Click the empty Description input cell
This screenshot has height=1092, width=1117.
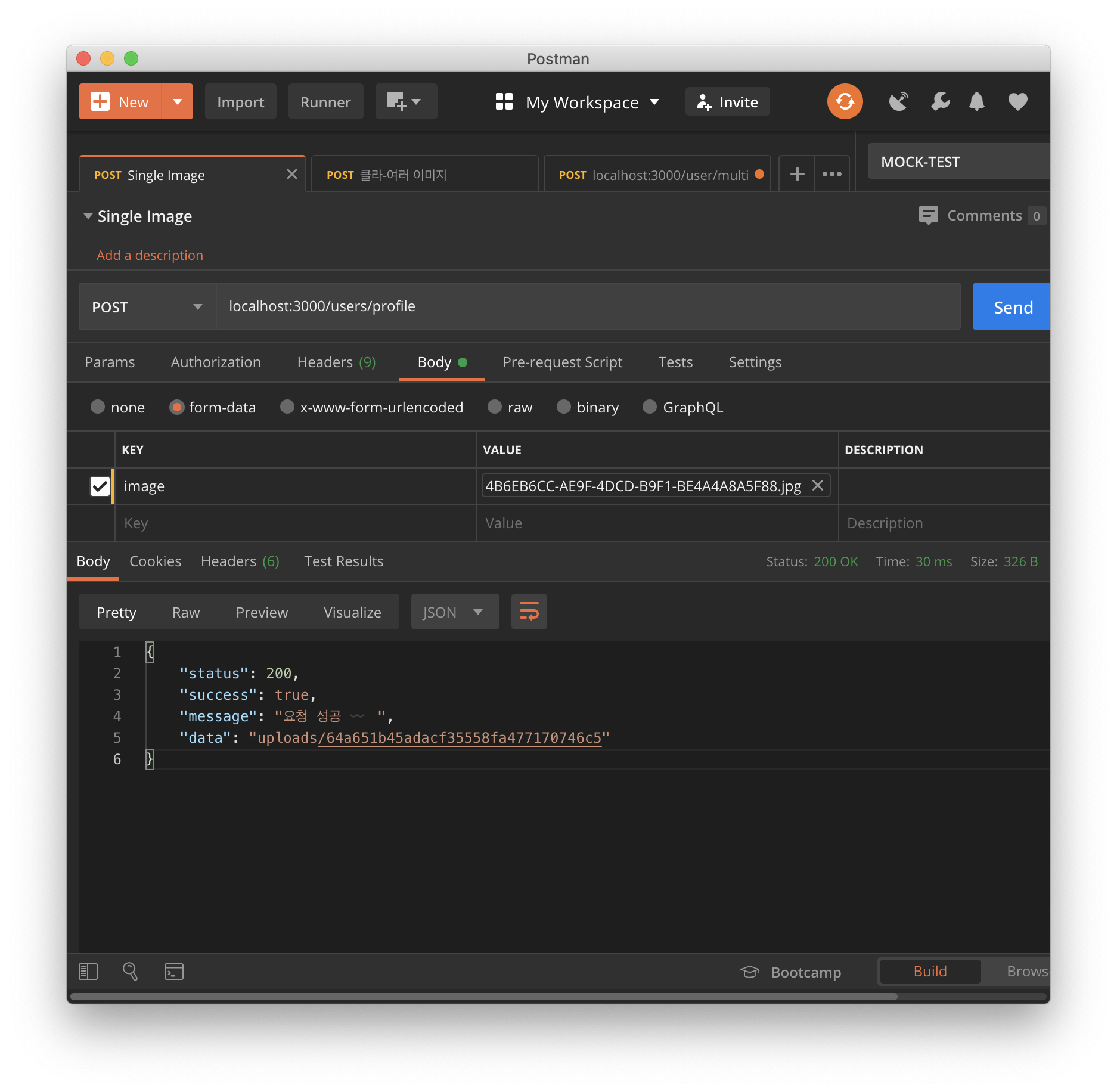(x=944, y=523)
